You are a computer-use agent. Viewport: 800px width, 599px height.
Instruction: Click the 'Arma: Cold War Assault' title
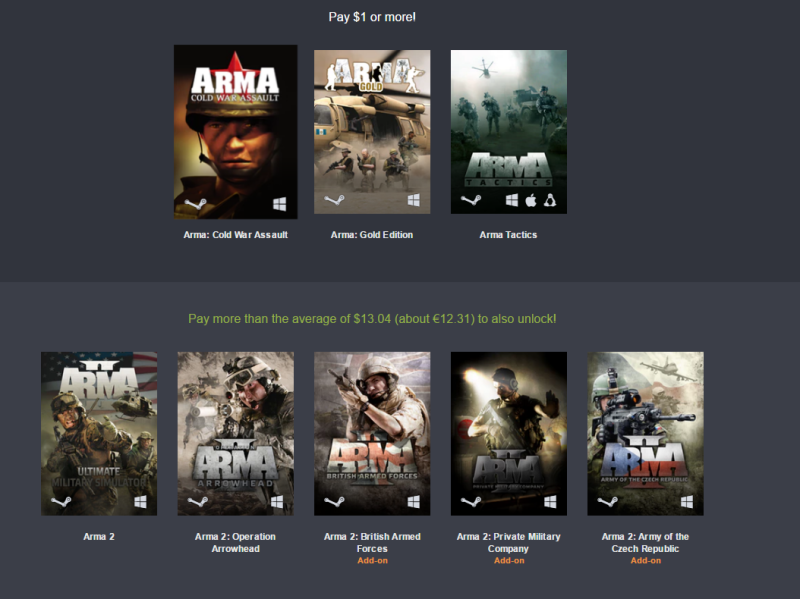pyautogui.click(x=236, y=235)
